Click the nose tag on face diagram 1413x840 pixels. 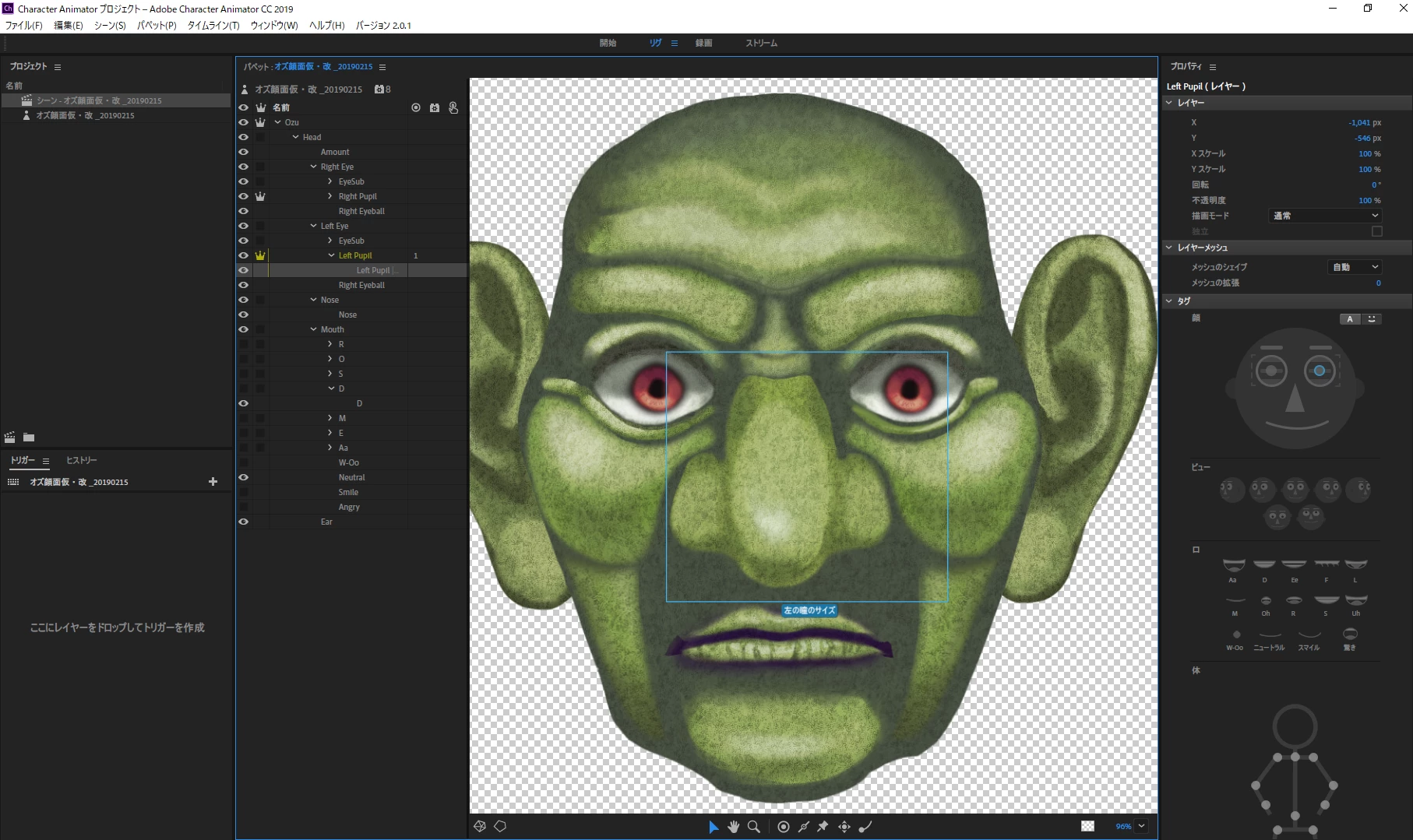1295,398
